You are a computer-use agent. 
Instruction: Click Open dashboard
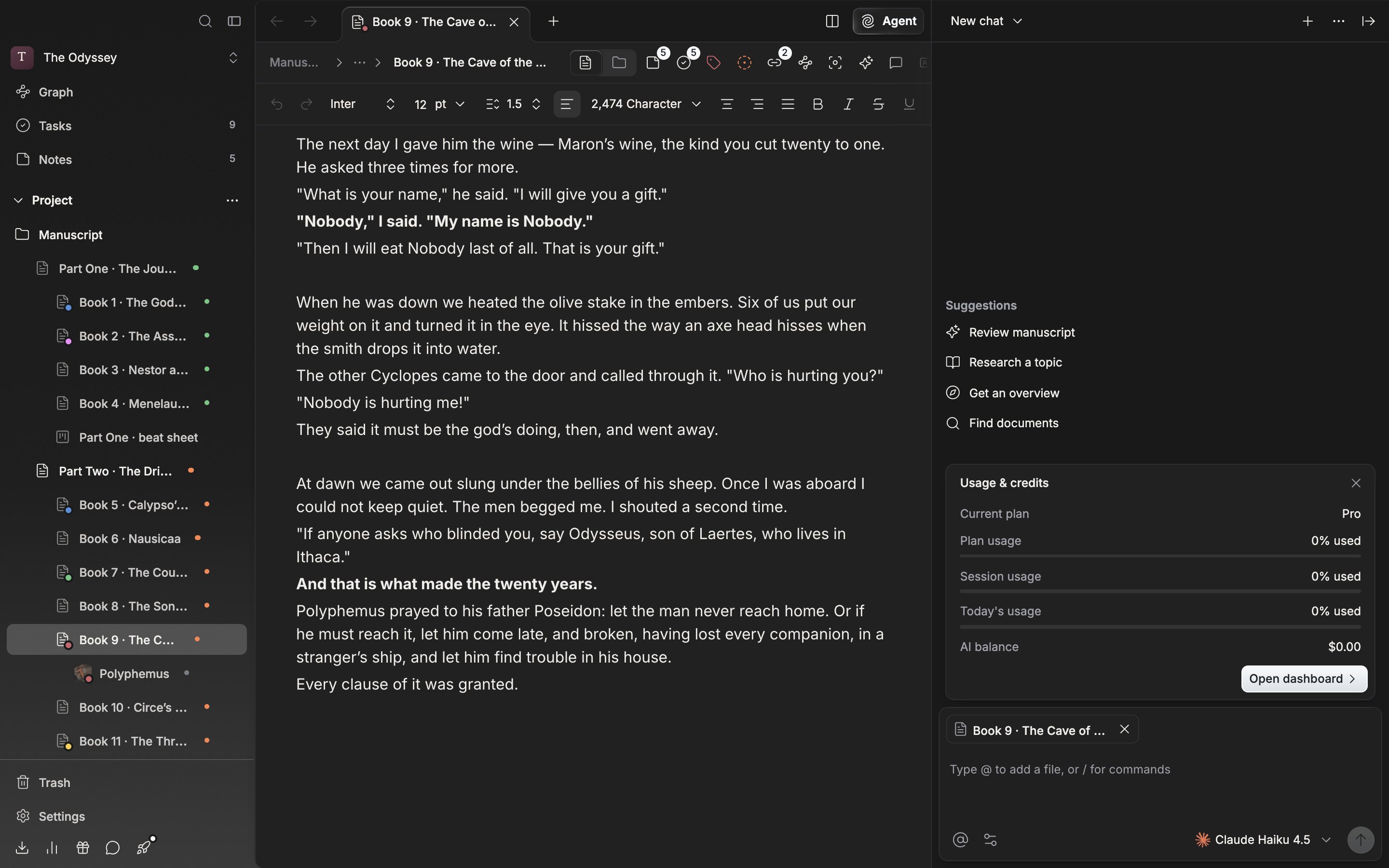coord(1304,678)
